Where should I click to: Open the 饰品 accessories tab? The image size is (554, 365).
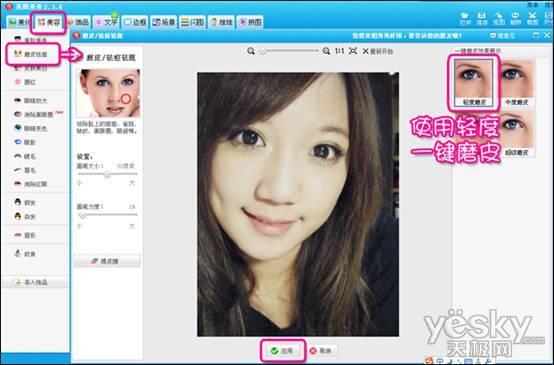[78, 22]
